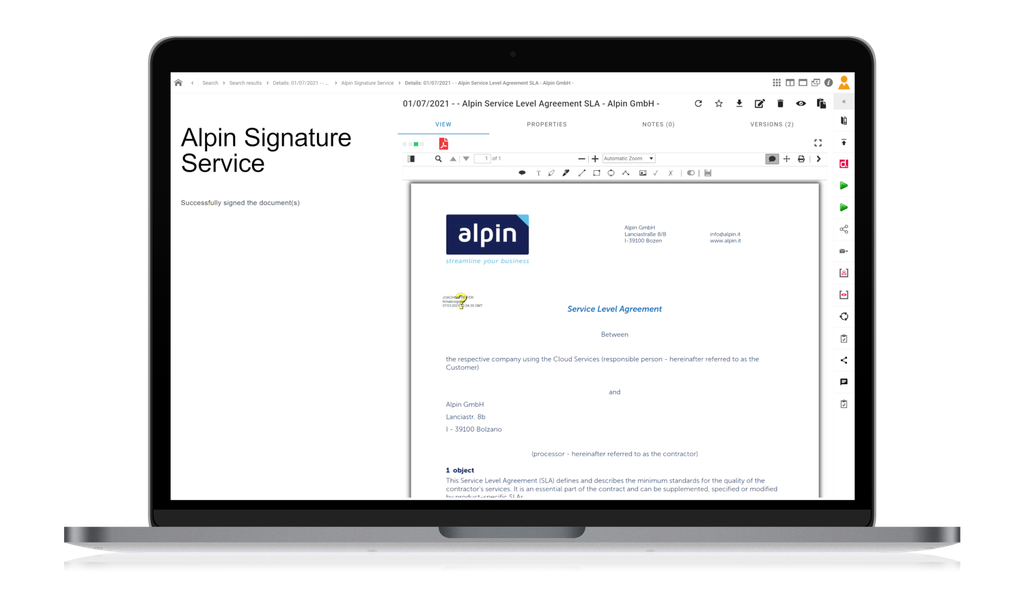The width and height of the screenshot is (1024, 589).
Task: Select the pencil drawing tool
Action: pos(551,173)
